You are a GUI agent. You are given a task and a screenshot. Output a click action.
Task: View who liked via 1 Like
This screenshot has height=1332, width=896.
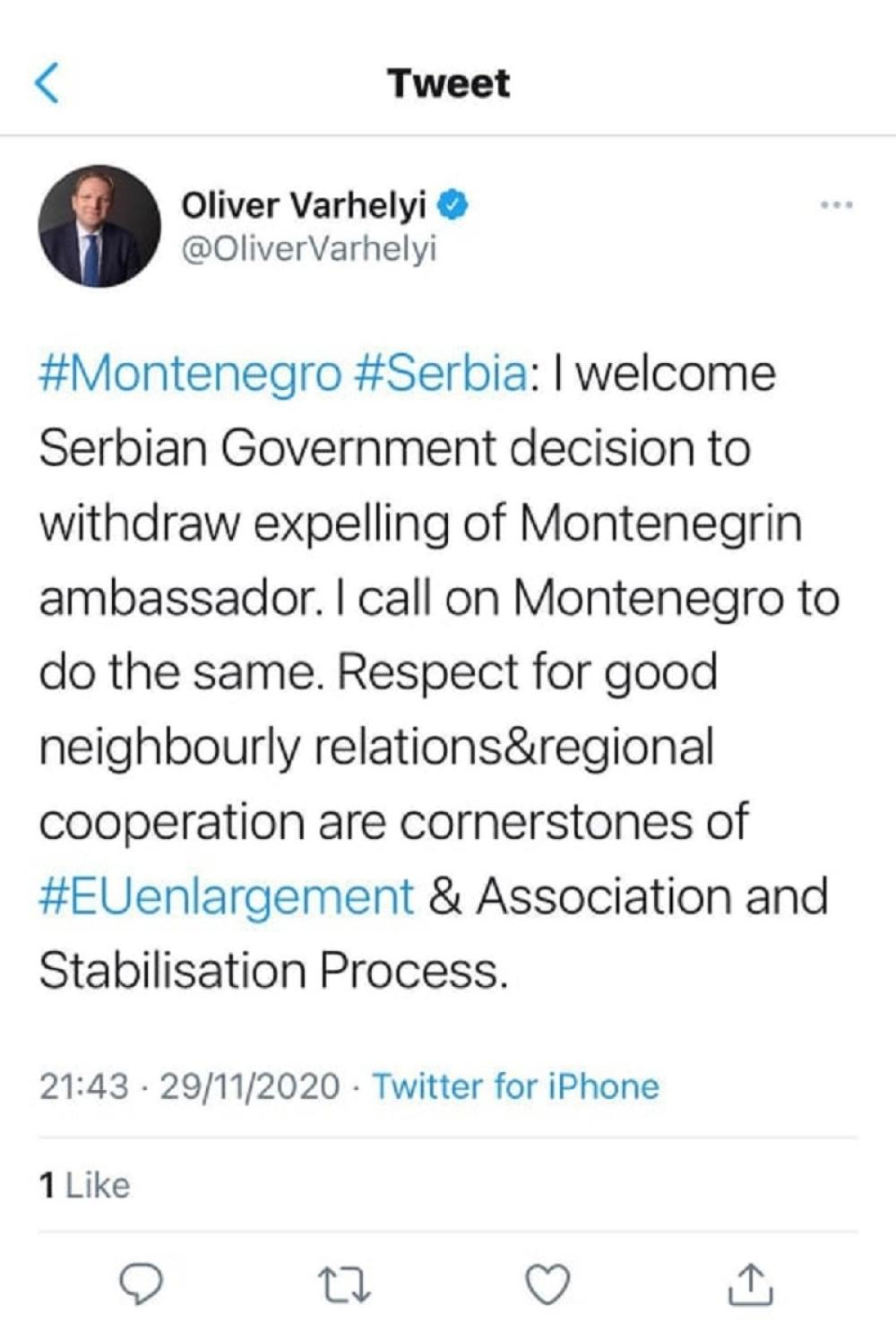point(85,1185)
